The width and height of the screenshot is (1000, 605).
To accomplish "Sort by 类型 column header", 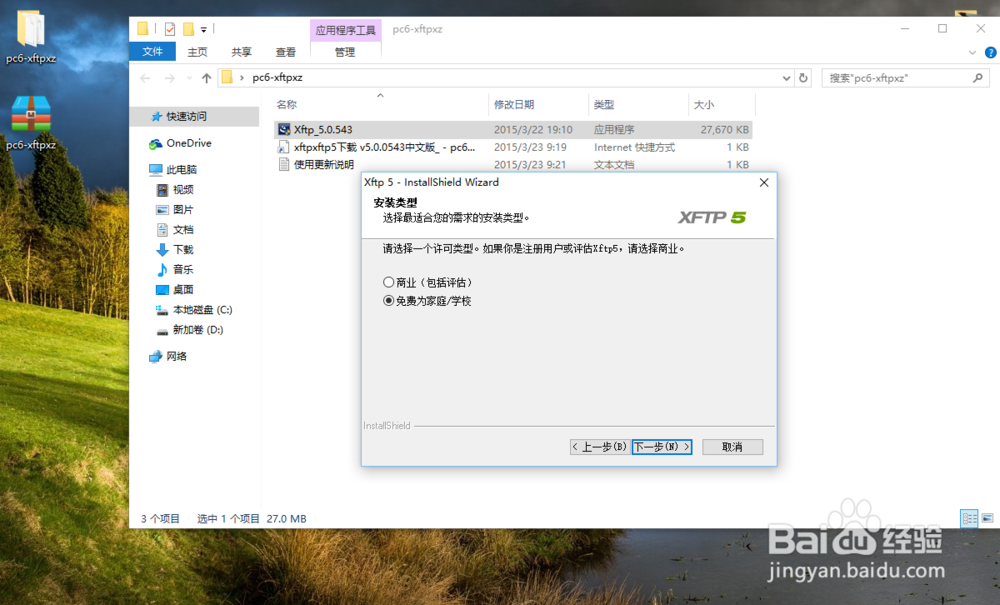I will [604, 105].
